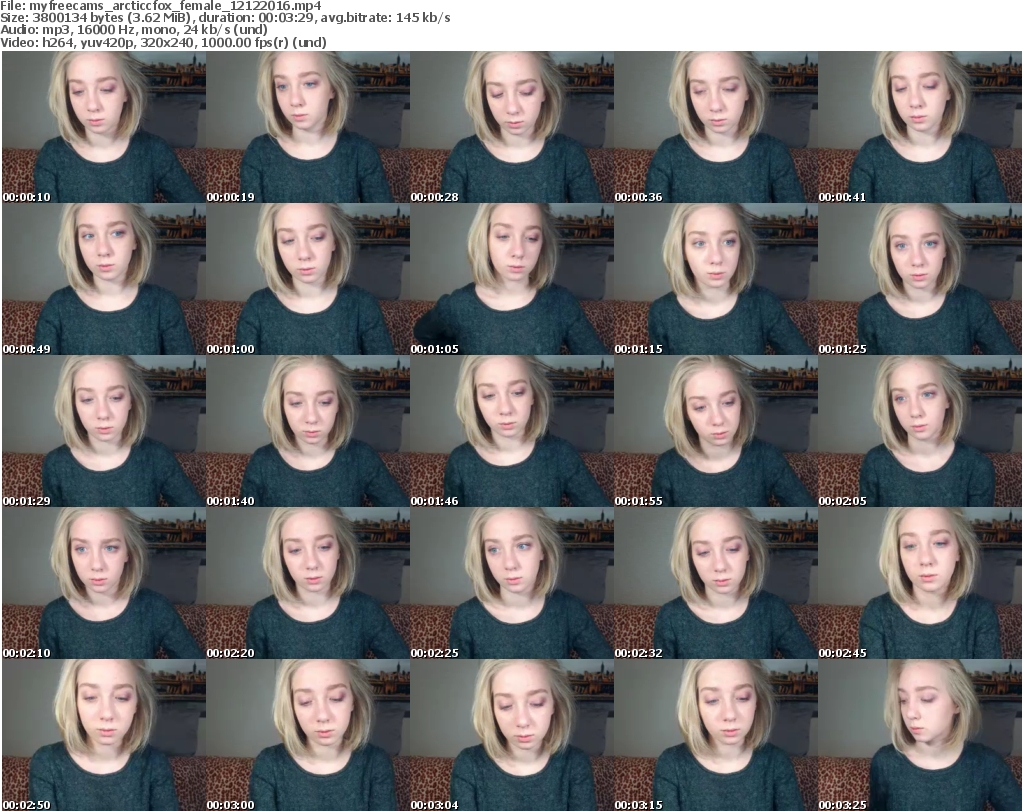Pick the frame labeled 00:01:46
Viewport: 1024px width, 811px height.
click(x=511, y=431)
